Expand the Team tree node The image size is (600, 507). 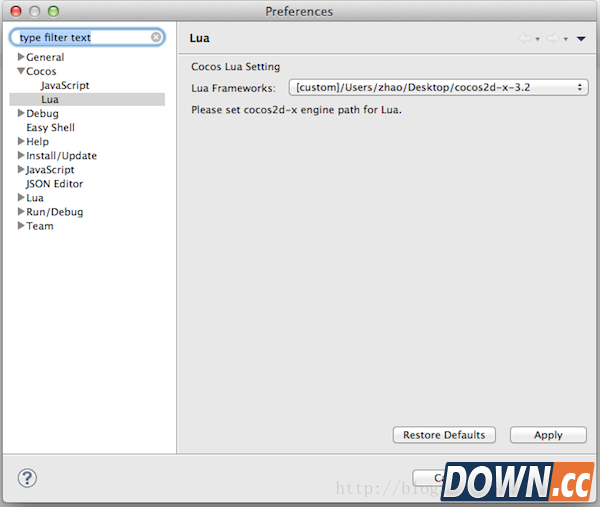point(21,226)
